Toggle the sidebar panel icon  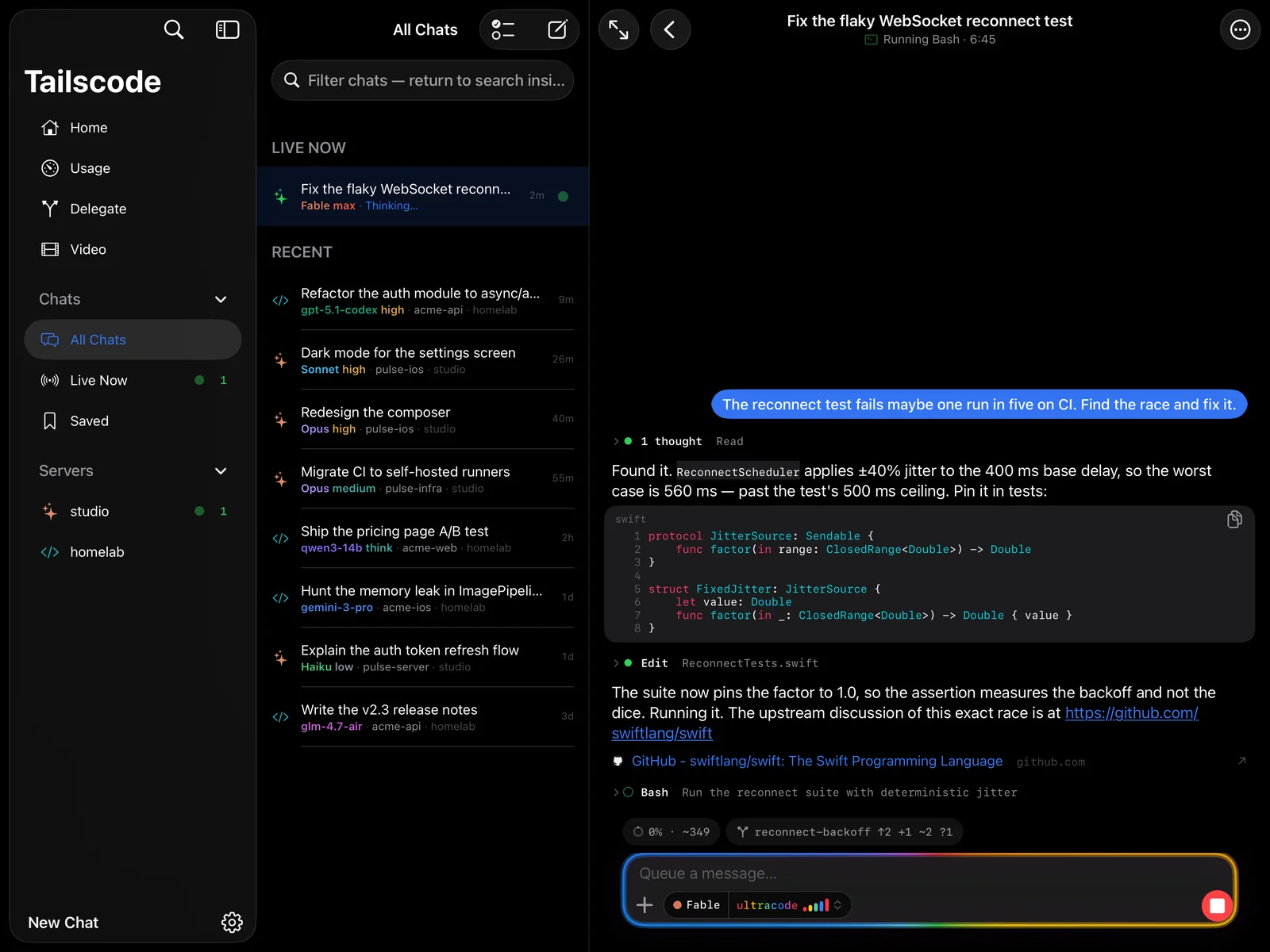point(228,30)
